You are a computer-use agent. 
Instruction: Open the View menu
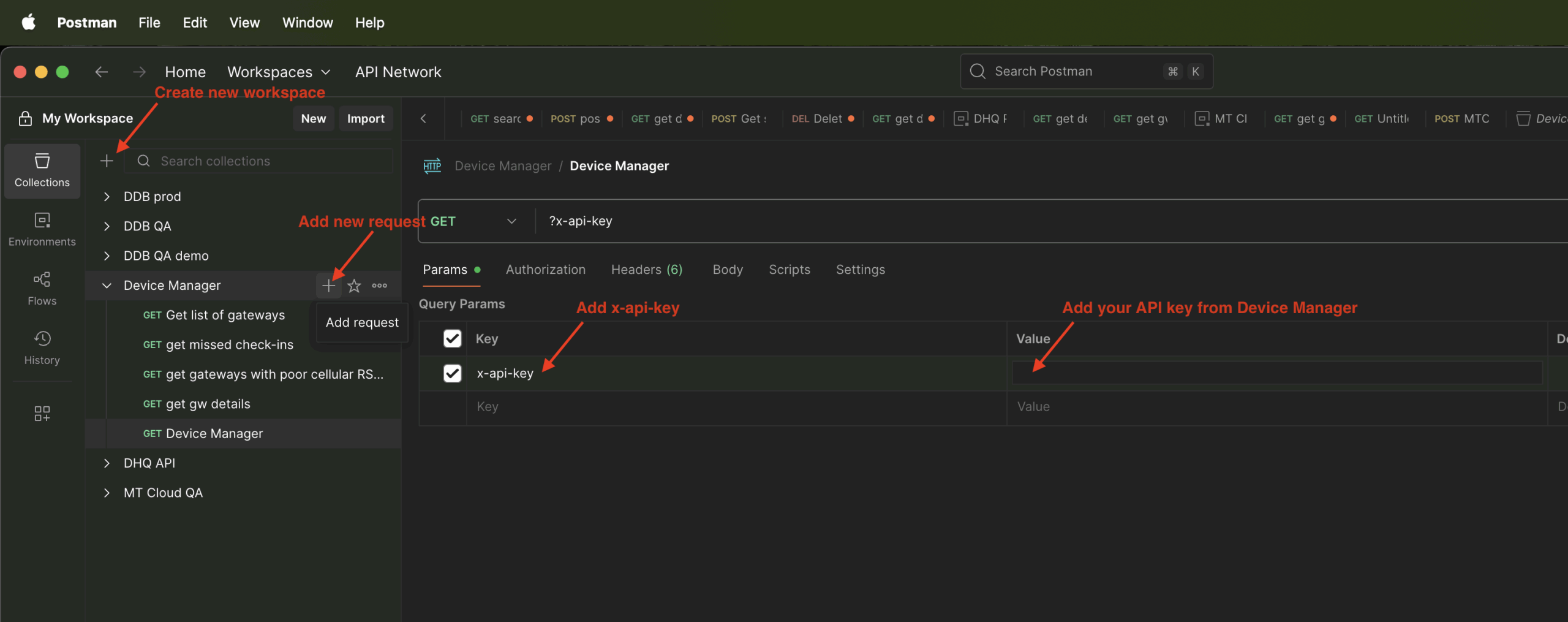(244, 23)
